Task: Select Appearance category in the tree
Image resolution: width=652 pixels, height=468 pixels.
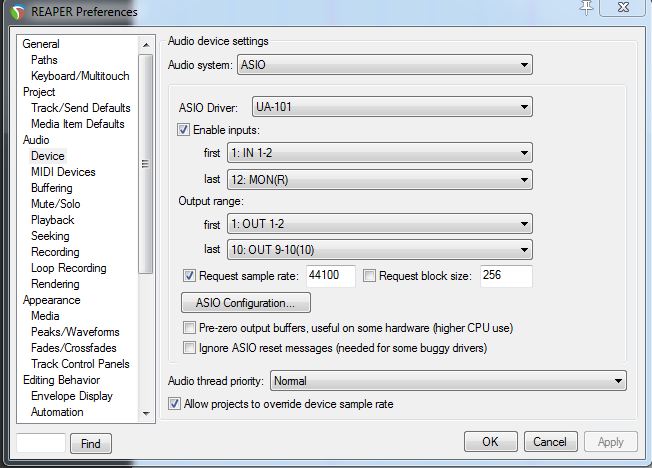Action: coord(52,300)
